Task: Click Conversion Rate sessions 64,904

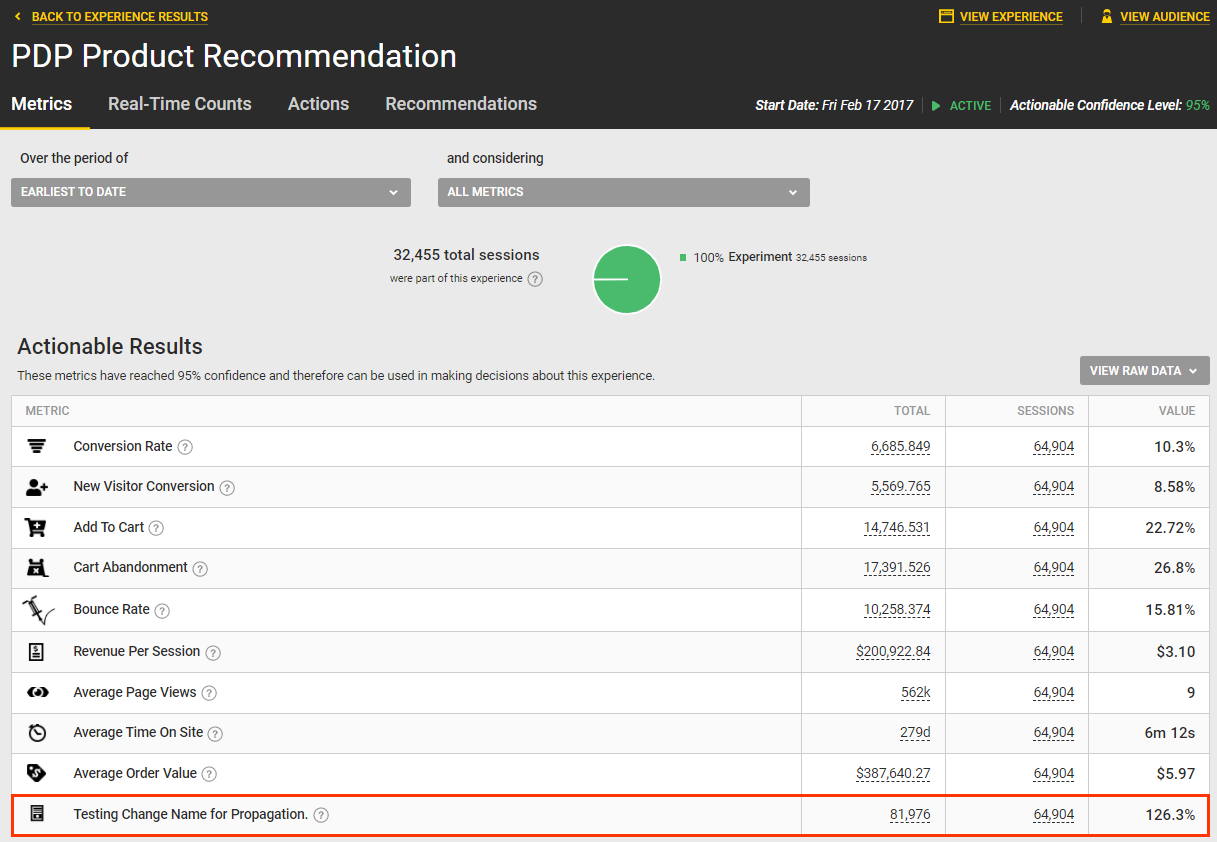Action: point(1054,447)
